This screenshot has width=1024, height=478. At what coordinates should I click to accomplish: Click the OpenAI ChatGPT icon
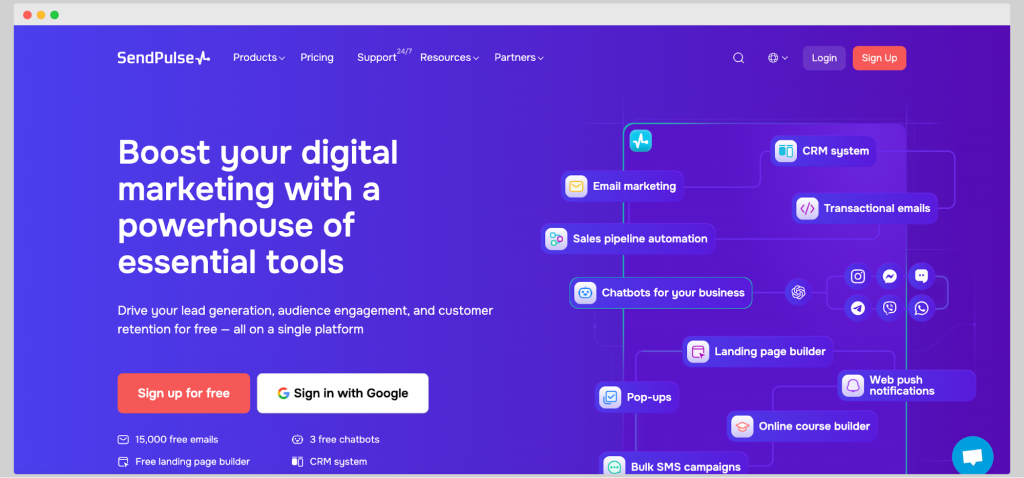pos(797,293)
